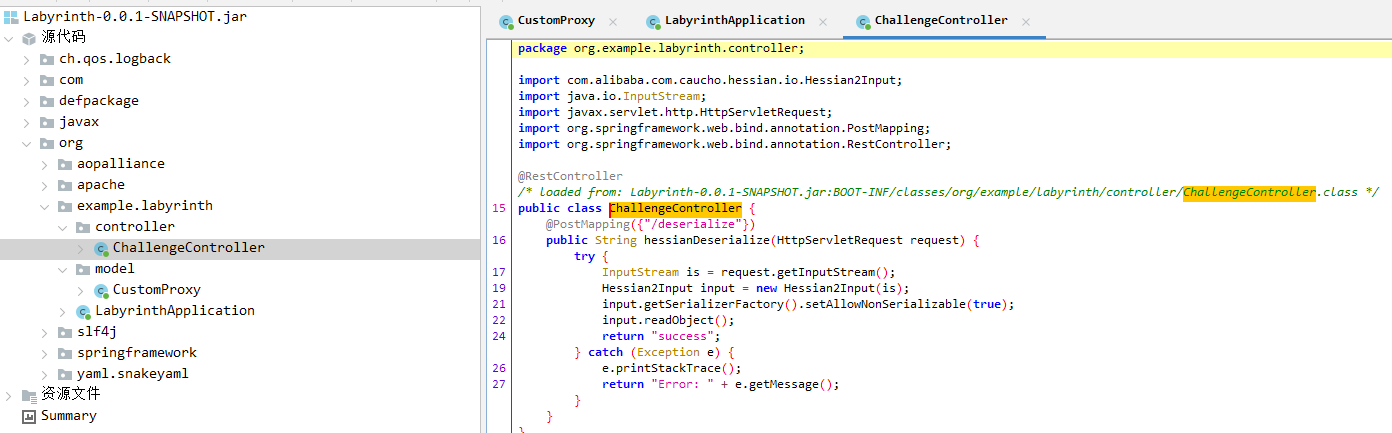Collapse the org package node
This screenshot has width=1392, height=433.
[27, 143]
